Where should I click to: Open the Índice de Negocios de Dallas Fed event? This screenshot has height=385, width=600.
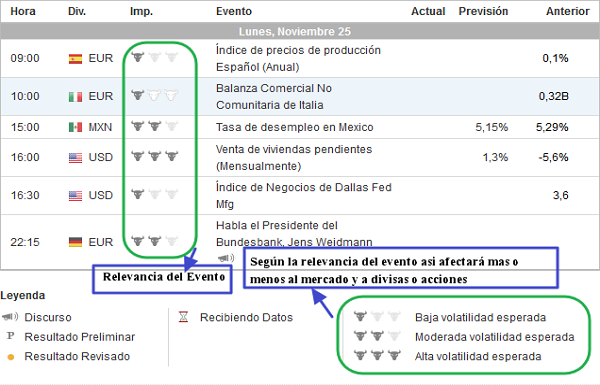304,196
